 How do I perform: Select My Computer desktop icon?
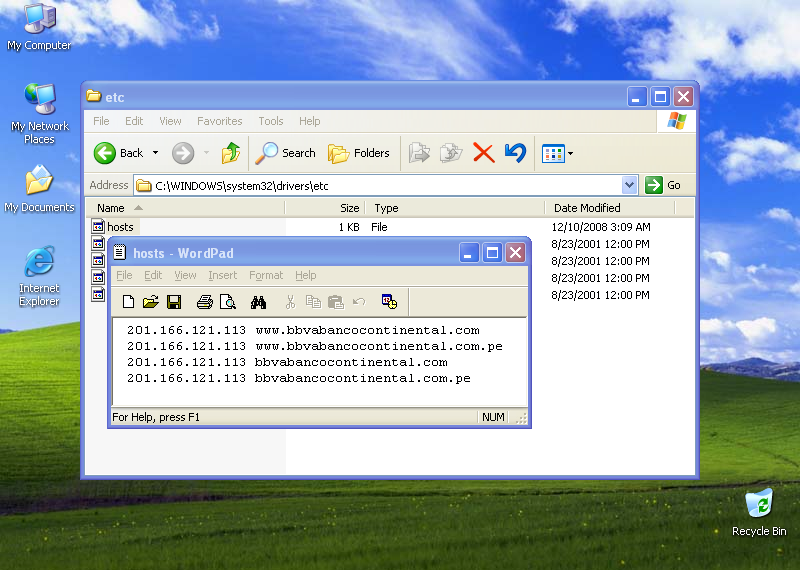[x=39, y=27]
